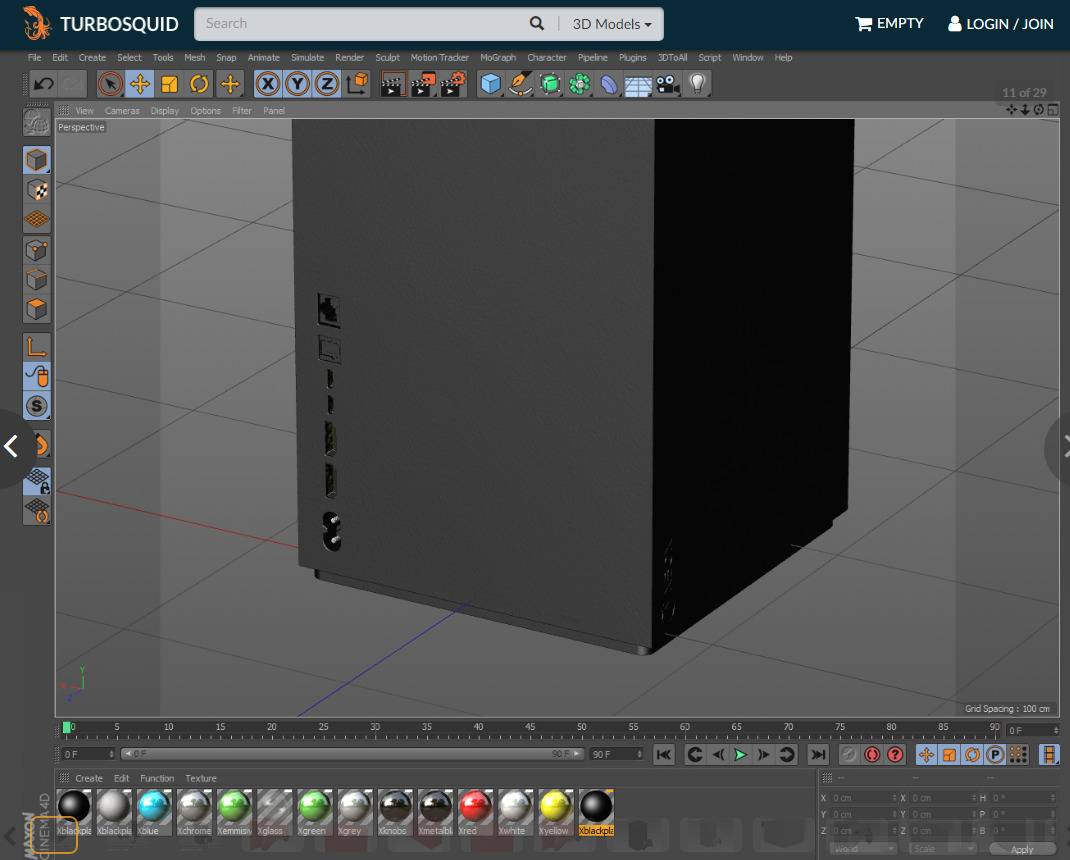This screenshot has height=860, width=1070.
Task: Click the Camera object icon
Action: [x=668, y=84]
